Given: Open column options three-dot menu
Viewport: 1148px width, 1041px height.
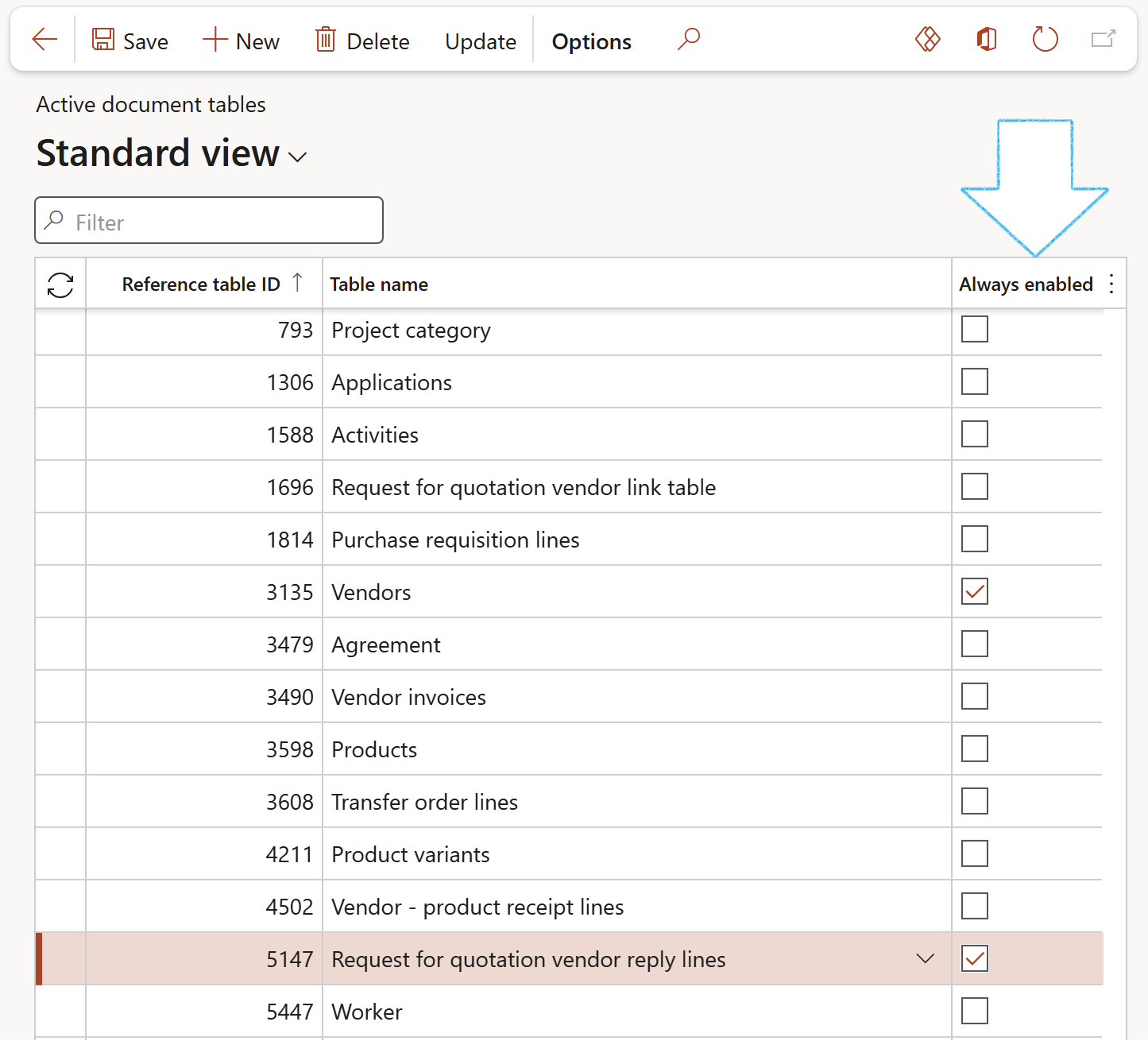Looking at the screenshot, I should (1111, 284).
